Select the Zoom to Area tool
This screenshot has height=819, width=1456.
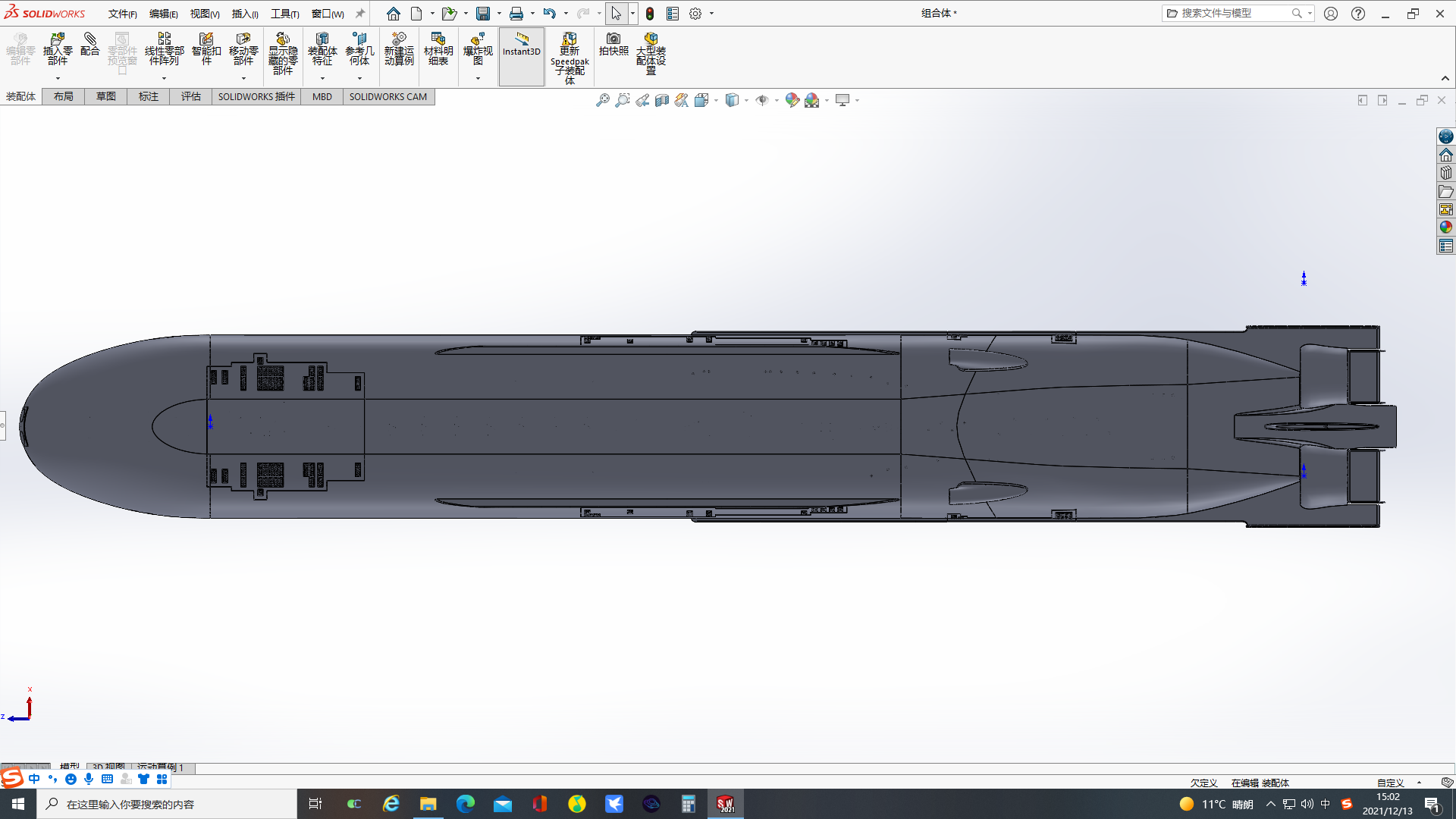(x=622, y=100)
